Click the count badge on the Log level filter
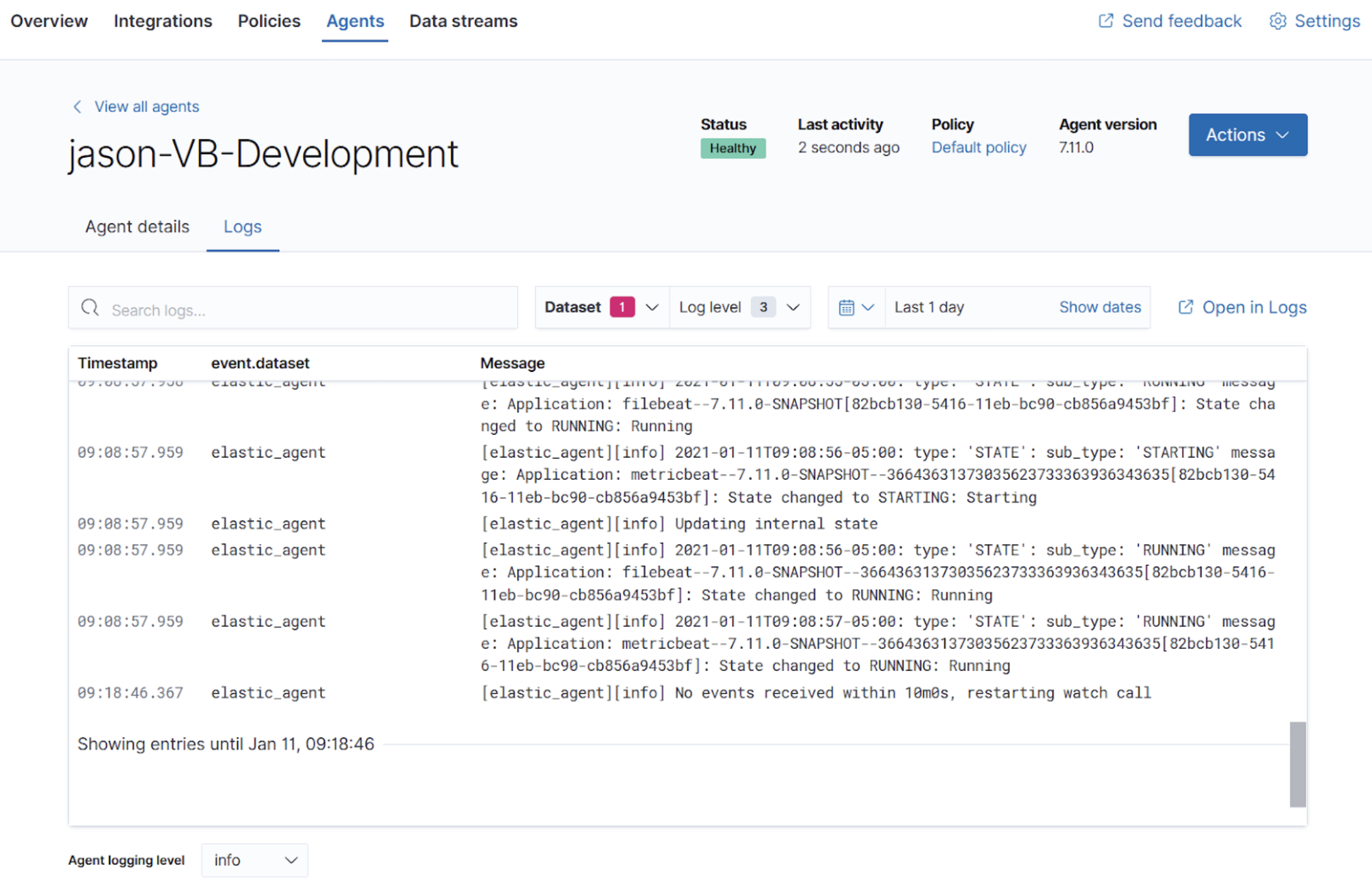The height and width of the screenshot is (886, 1372). pyautogui.click(x=764, y=307)
